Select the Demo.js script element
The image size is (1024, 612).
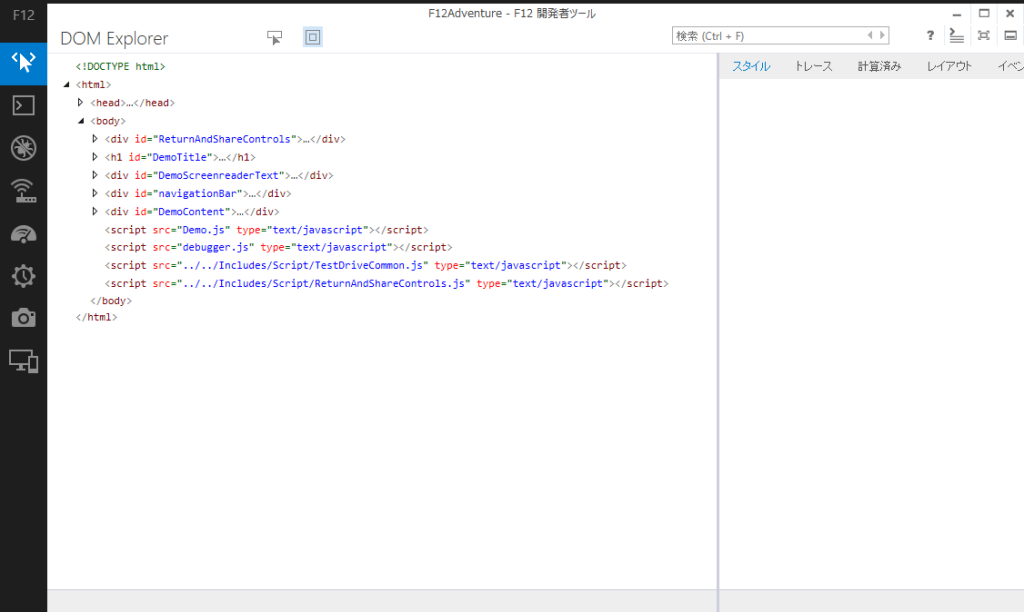click(266, 230)
